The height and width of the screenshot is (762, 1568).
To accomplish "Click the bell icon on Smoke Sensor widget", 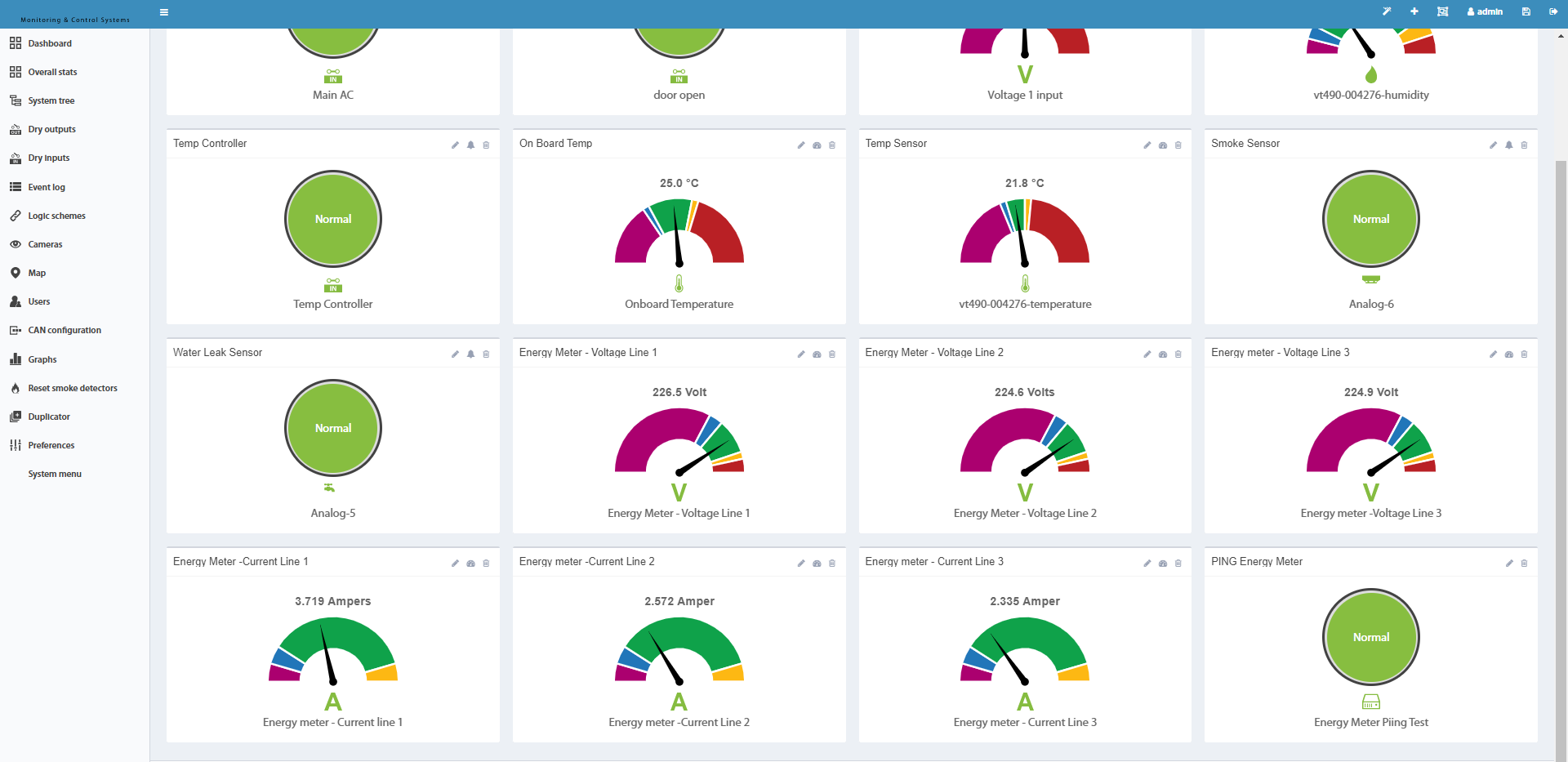I will point(1509,145).
